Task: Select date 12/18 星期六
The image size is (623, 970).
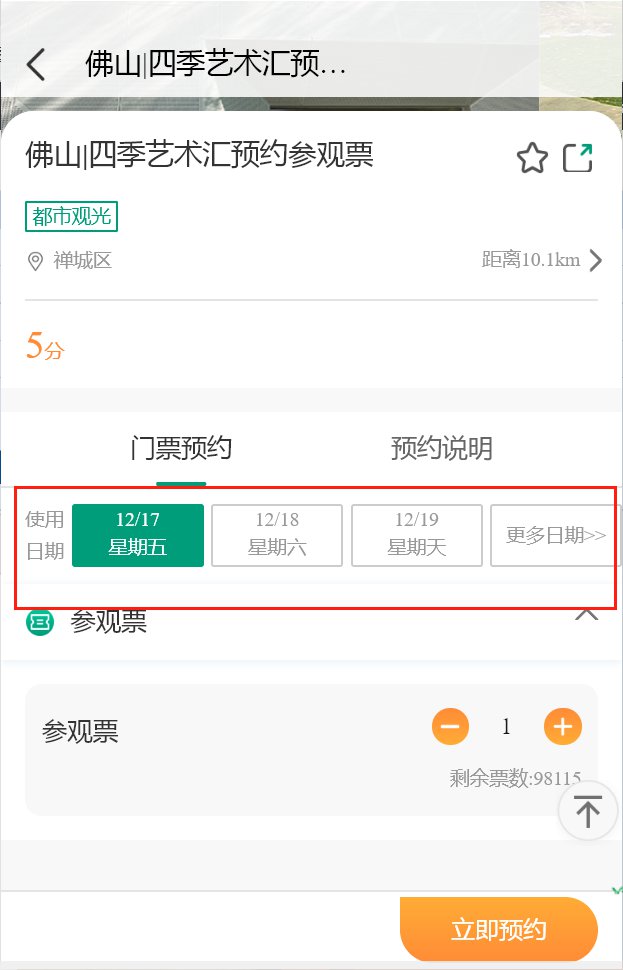Action: (277, 535)
